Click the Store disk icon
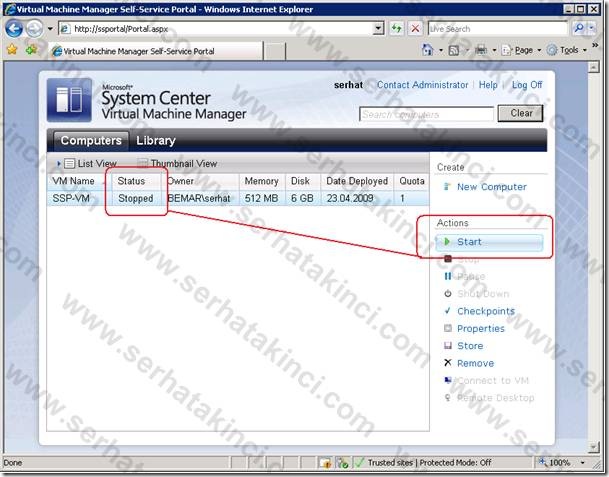Image resolution: width=609 pixels, height=477 pixels. pyautogui.click(x=448, y=345)
